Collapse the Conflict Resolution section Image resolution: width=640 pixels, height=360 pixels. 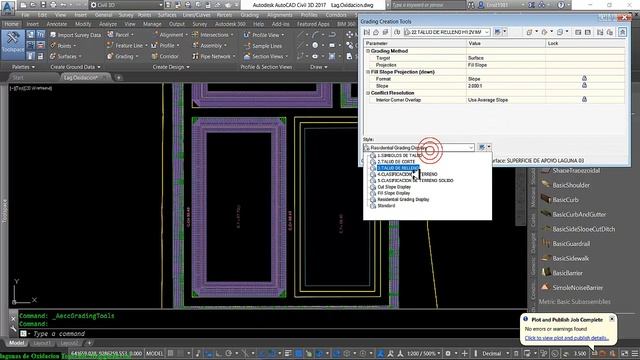[x=368, y=93]
